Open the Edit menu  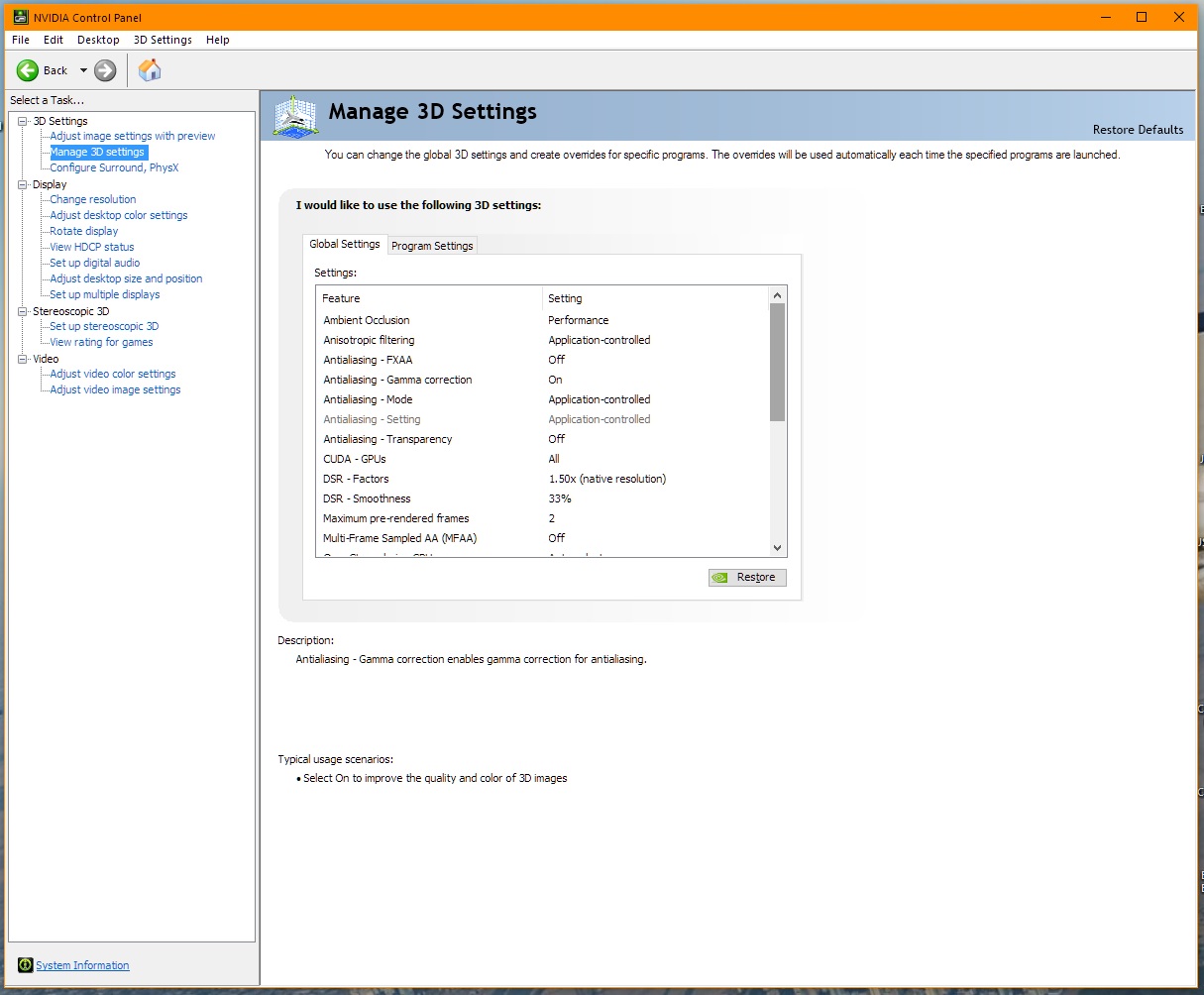54,40
